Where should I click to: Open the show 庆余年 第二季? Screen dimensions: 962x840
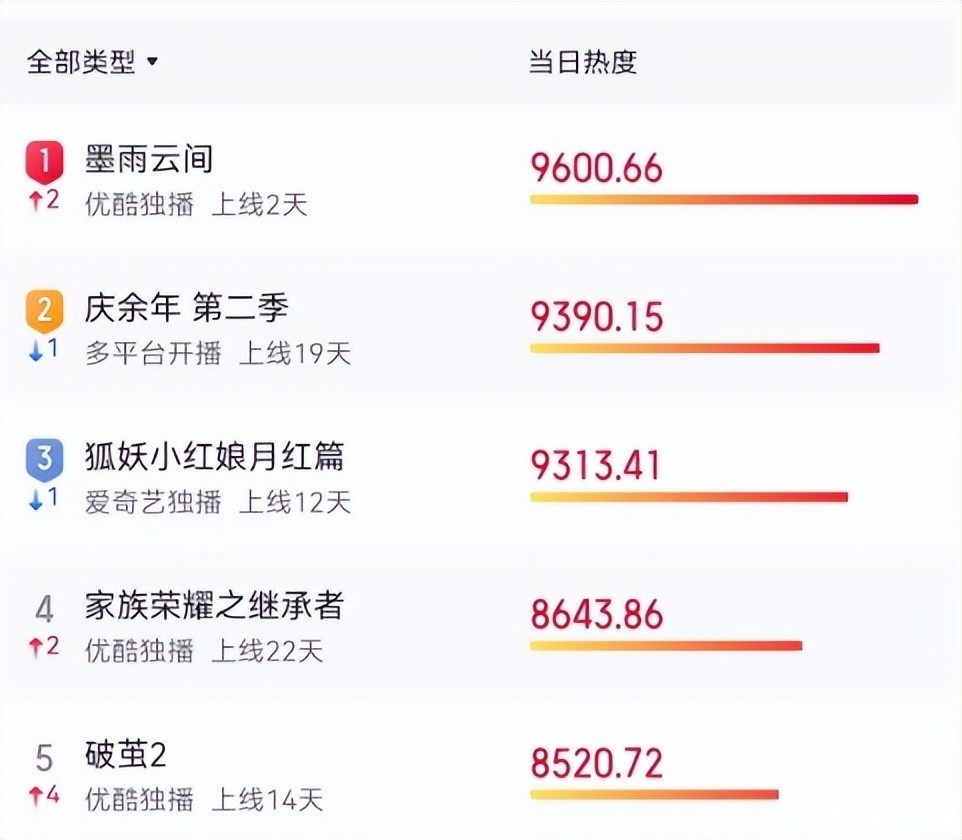pyautogui.click(x=187, y=308)
